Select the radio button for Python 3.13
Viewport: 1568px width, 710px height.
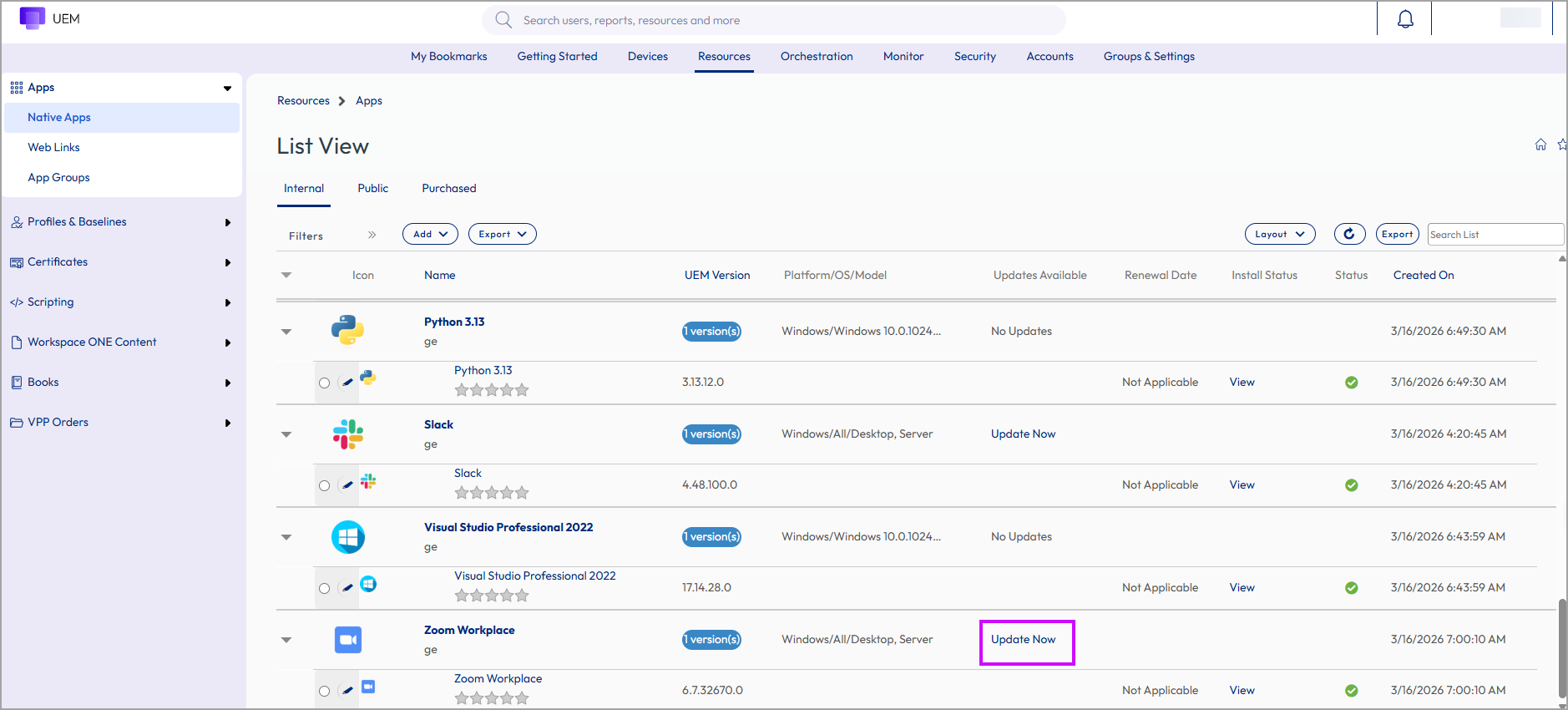(x=324, y=383)
